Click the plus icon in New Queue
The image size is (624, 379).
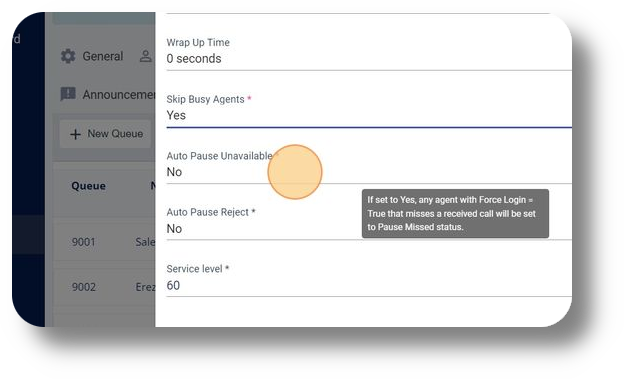click(75, 134)
